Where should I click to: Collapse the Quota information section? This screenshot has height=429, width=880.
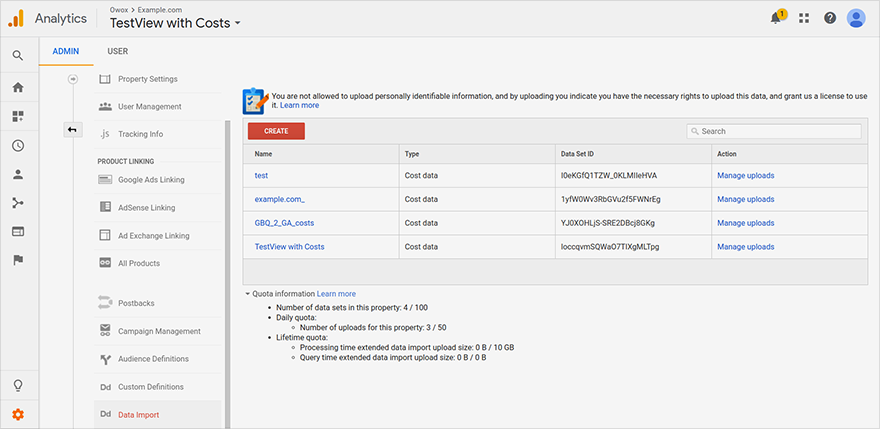(247, 294)
